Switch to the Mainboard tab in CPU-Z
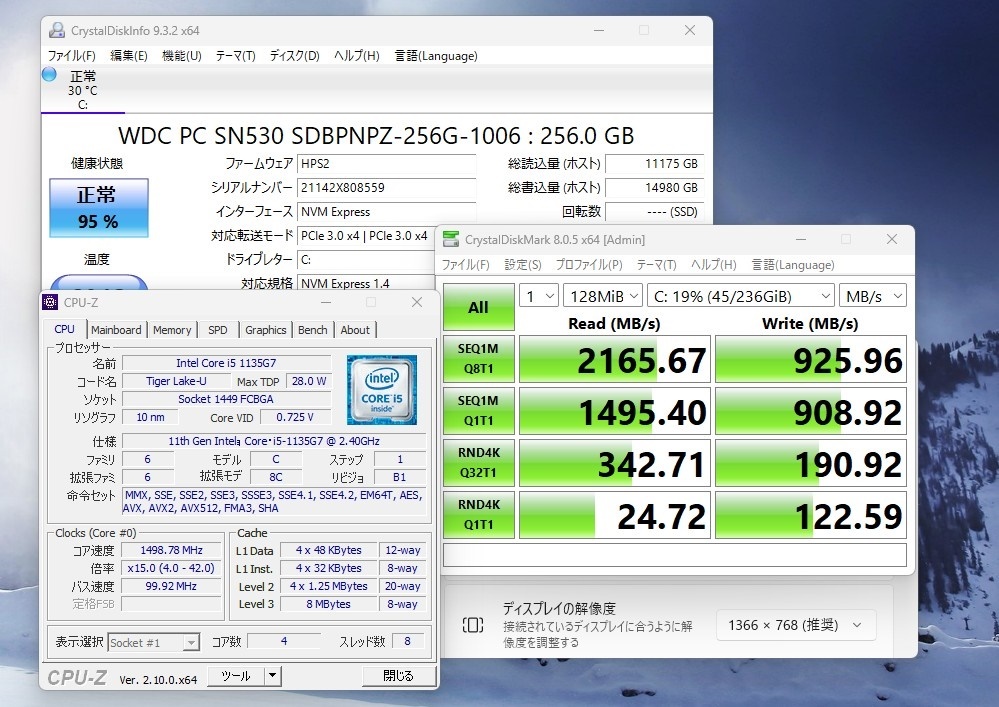 (x=116, y=330)
